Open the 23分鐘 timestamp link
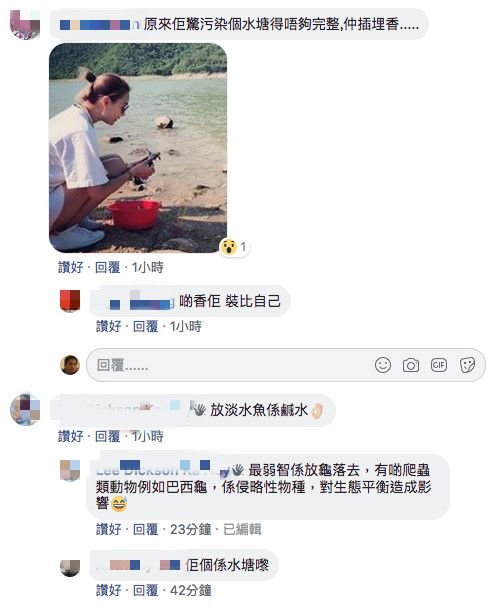497x610 pixels. click(x=191, y=529)
